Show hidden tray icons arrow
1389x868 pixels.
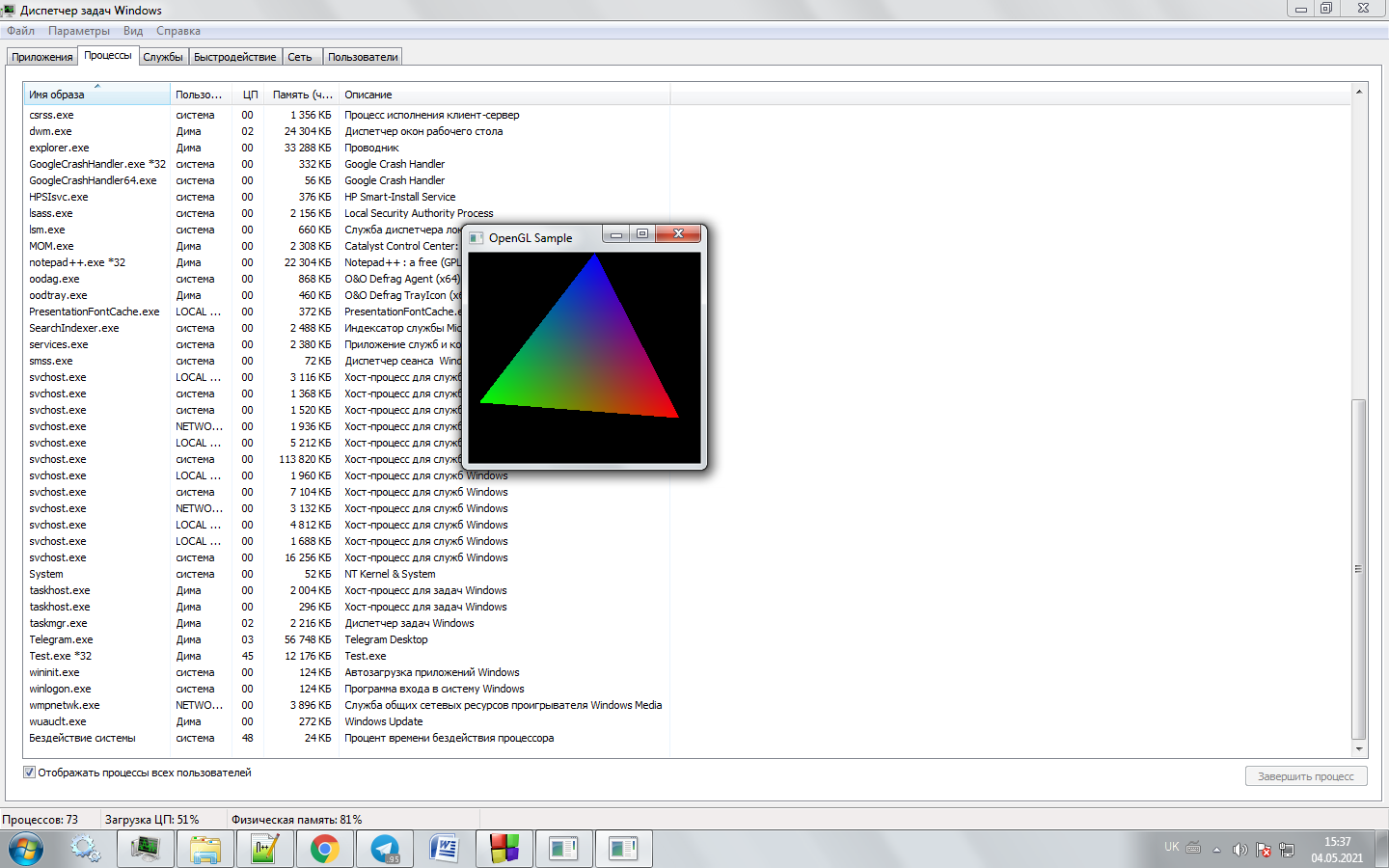pos(1217,850)
